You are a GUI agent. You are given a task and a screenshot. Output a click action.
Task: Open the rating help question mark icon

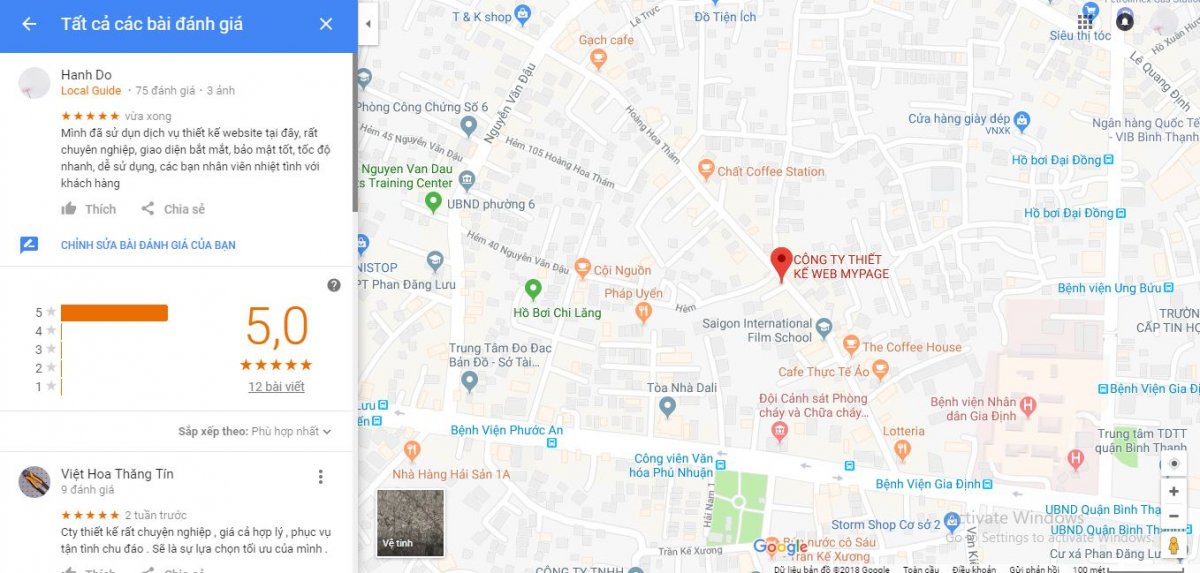coord(334,285)
